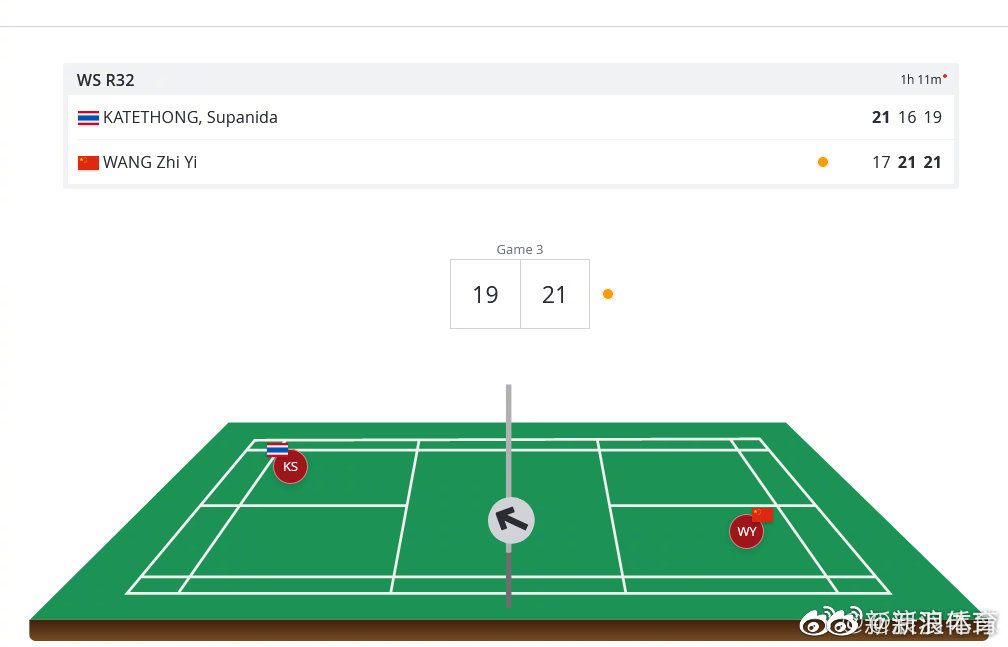Open the WANG Zhi Yi player name
This screenshot has width=1008, height=647.
click(150, 162)
